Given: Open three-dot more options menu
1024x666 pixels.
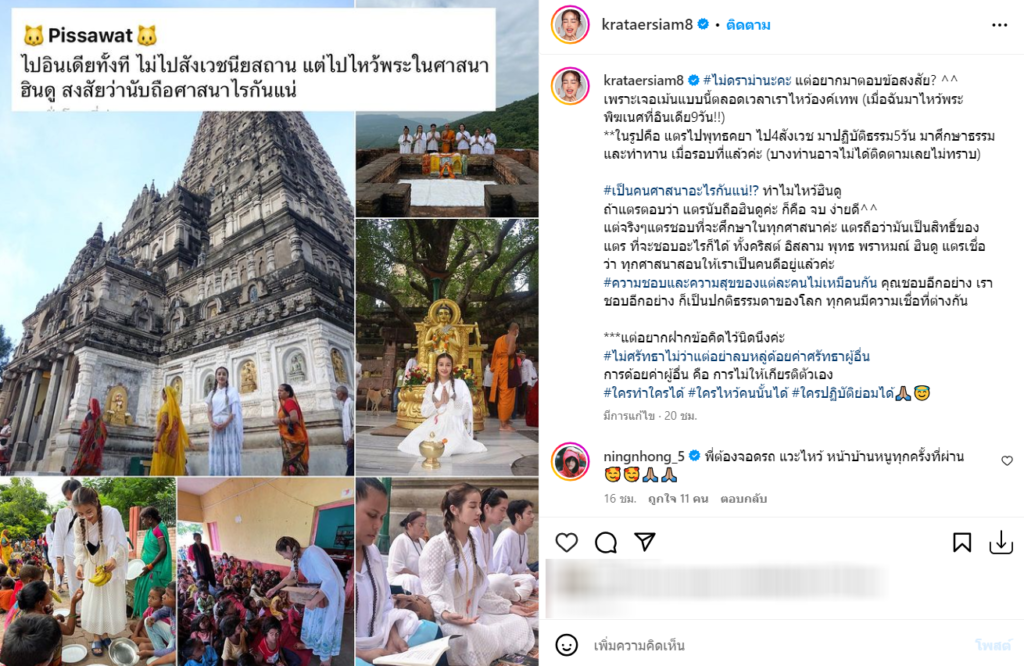Looking at the screenshot, I should [999, 25].
